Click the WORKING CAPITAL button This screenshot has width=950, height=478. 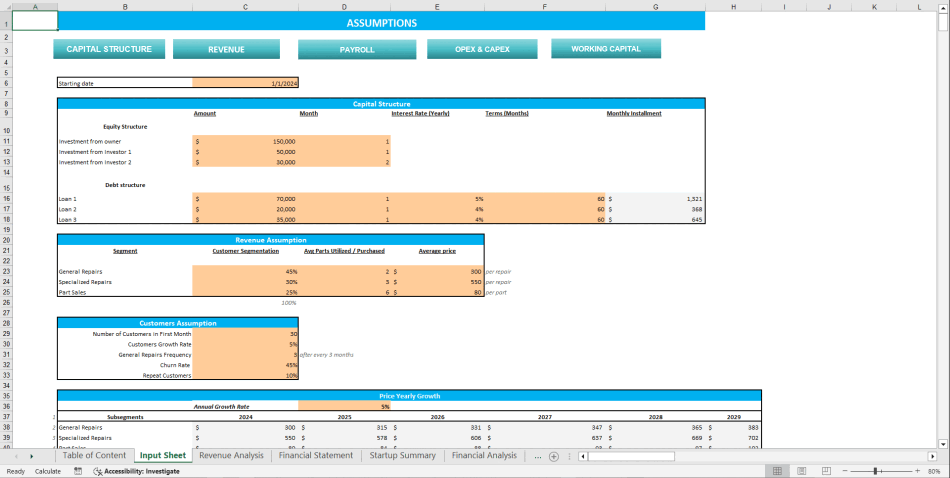click(x=605, y=49)
